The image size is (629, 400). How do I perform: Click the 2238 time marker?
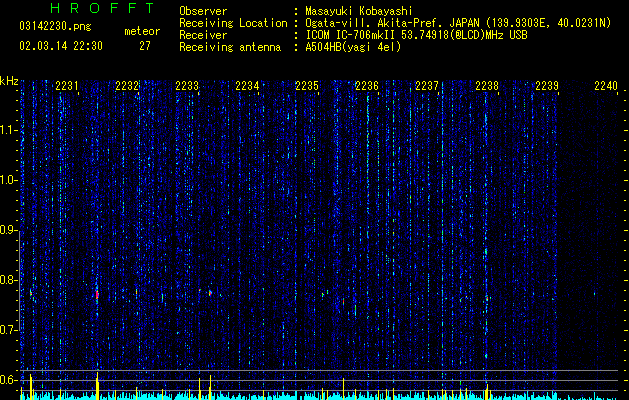tap(487, 86)
